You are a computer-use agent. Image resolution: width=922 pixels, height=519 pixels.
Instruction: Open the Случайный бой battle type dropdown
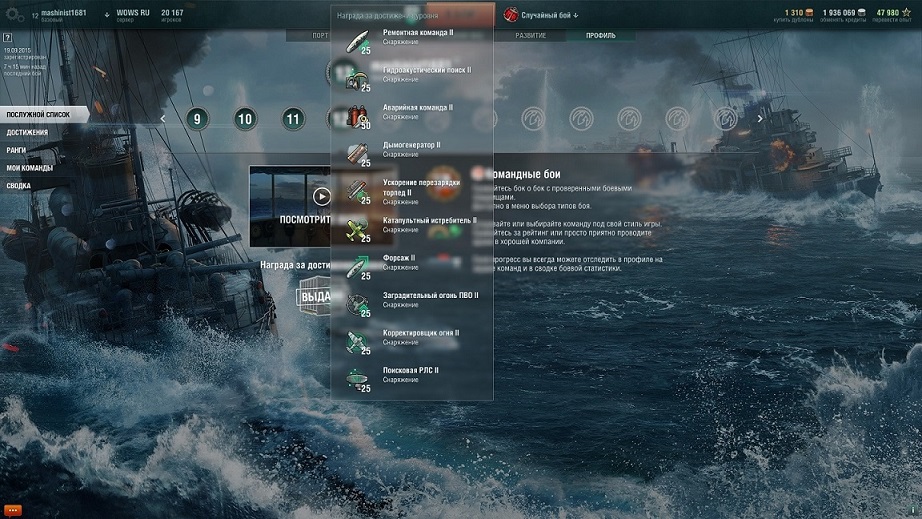[x=549, y=15]
